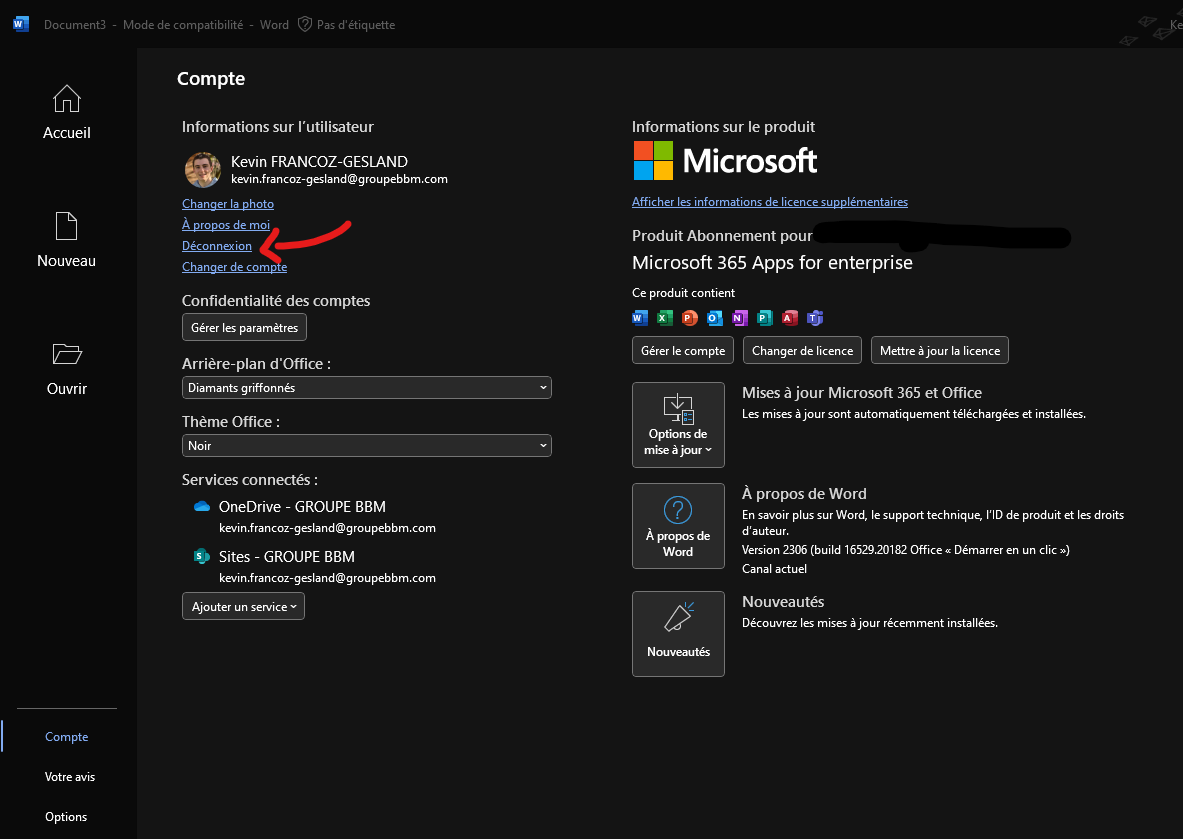Open the Ajouter un service dropdown

tap(243, 607)
